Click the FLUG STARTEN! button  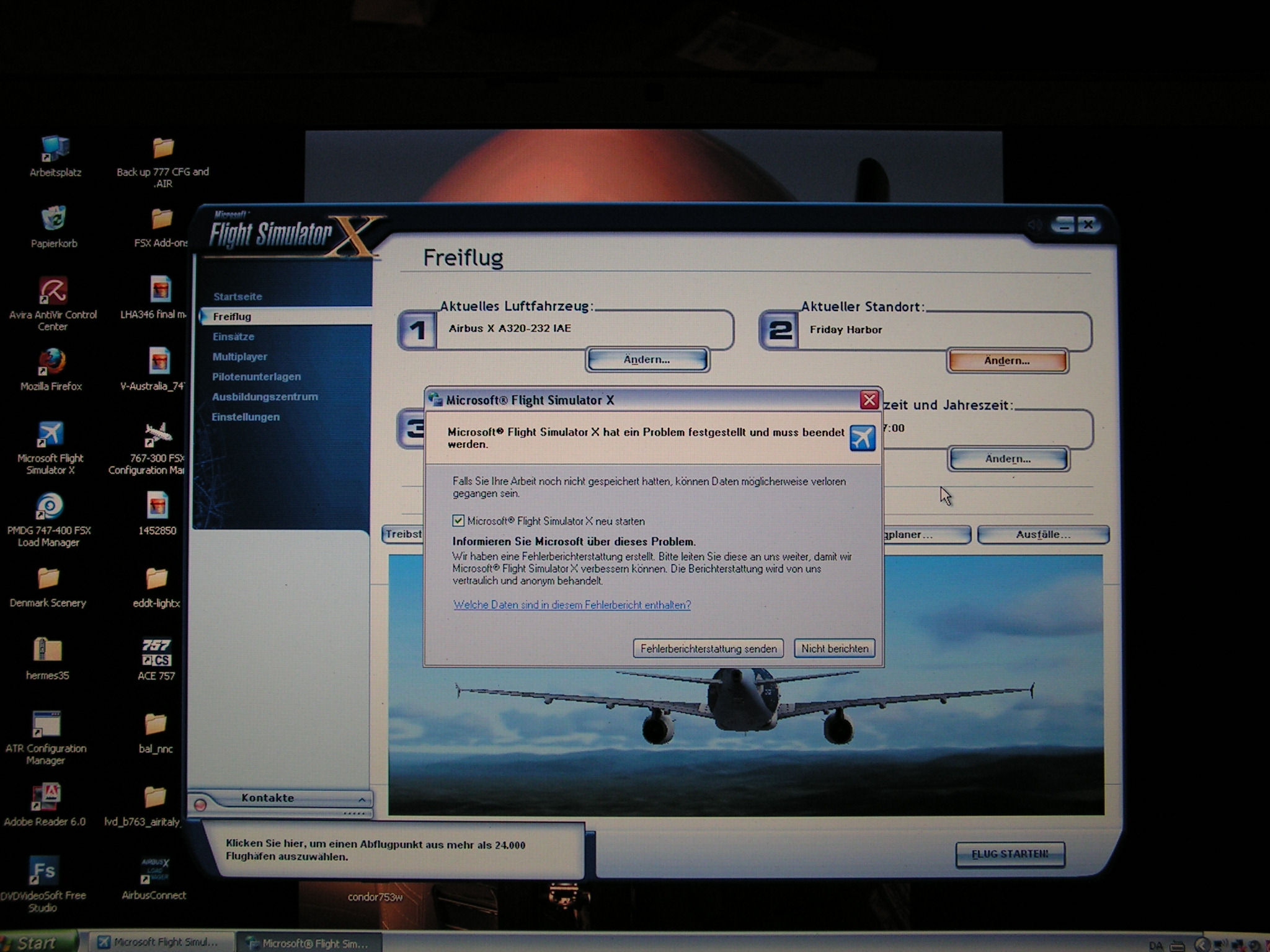tap(1010, 854)
